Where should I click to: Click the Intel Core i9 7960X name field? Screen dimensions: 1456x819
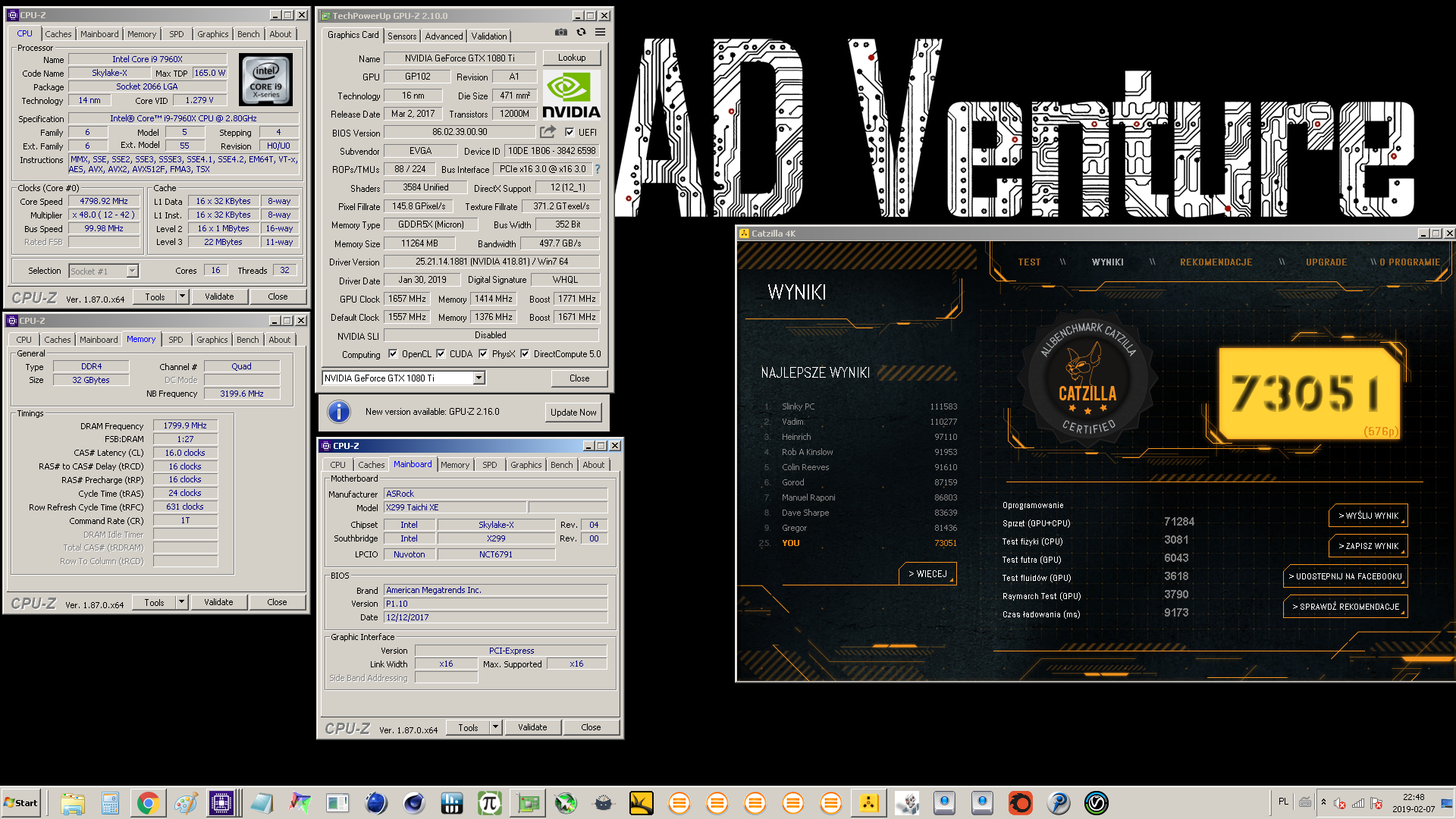148,59
